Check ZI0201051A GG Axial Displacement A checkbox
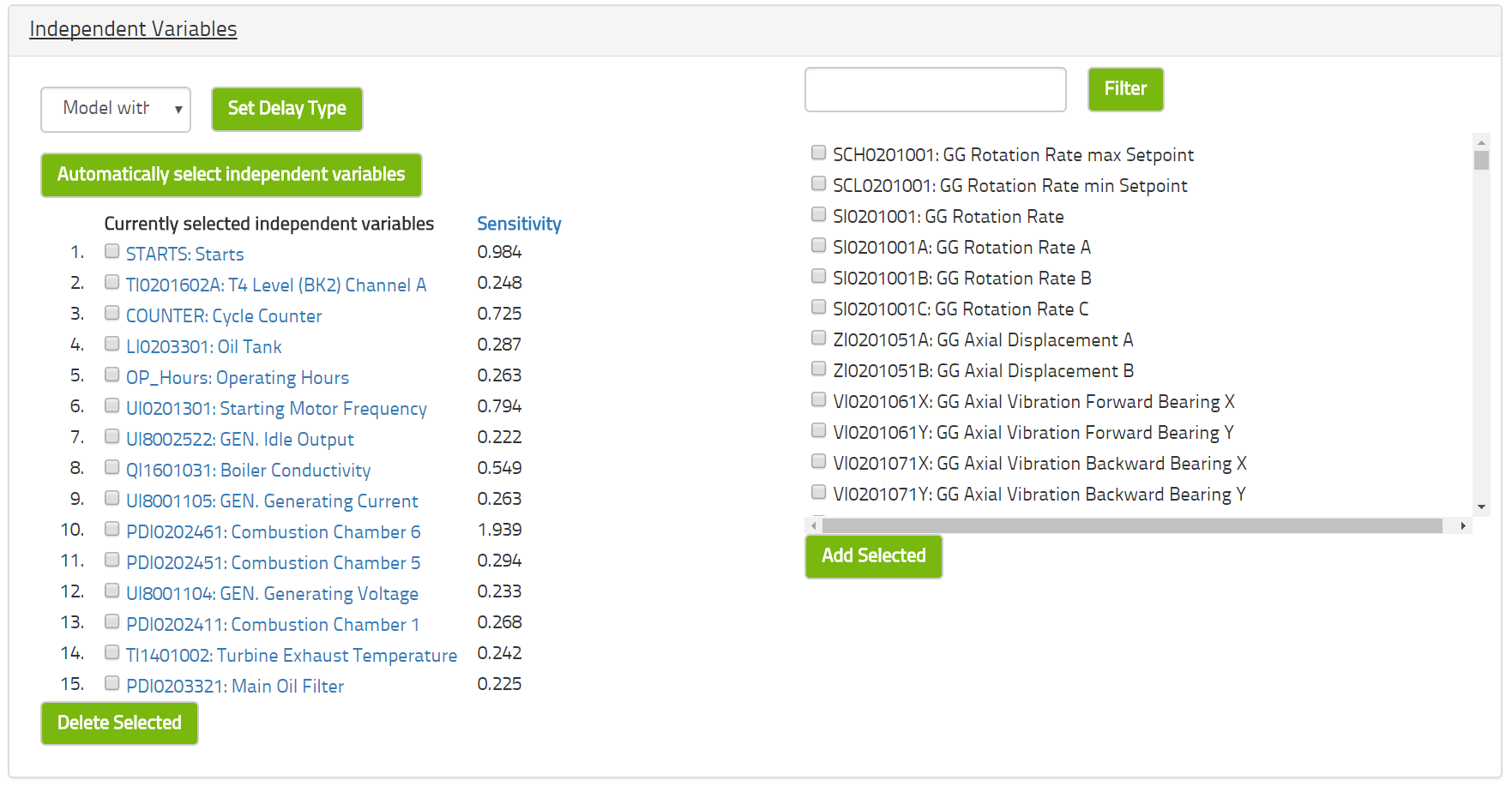The image size is (1512, 786). pyautogui.click(x=819, y=338)
